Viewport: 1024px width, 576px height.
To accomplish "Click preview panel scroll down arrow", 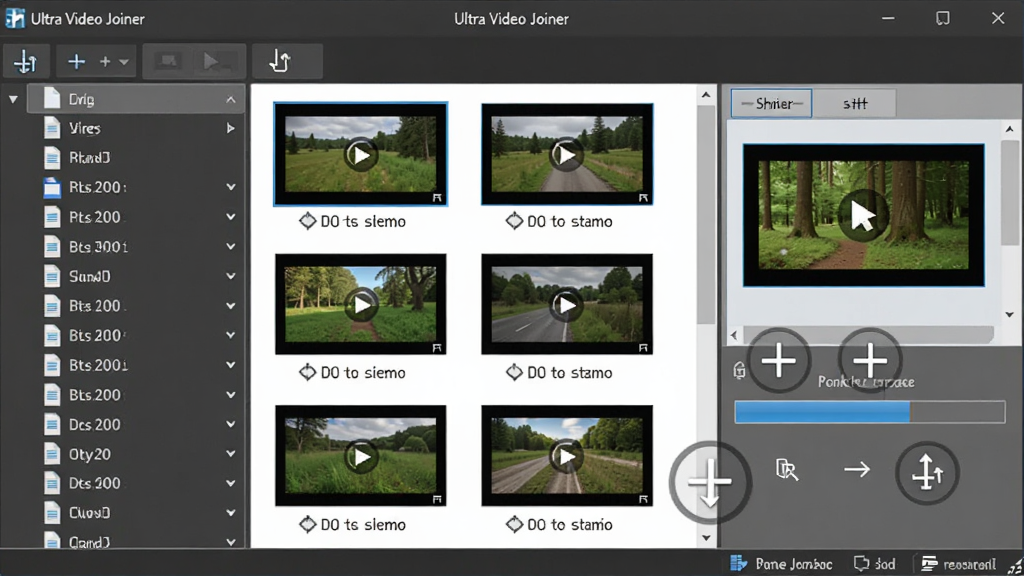I will pos(1010,315).
